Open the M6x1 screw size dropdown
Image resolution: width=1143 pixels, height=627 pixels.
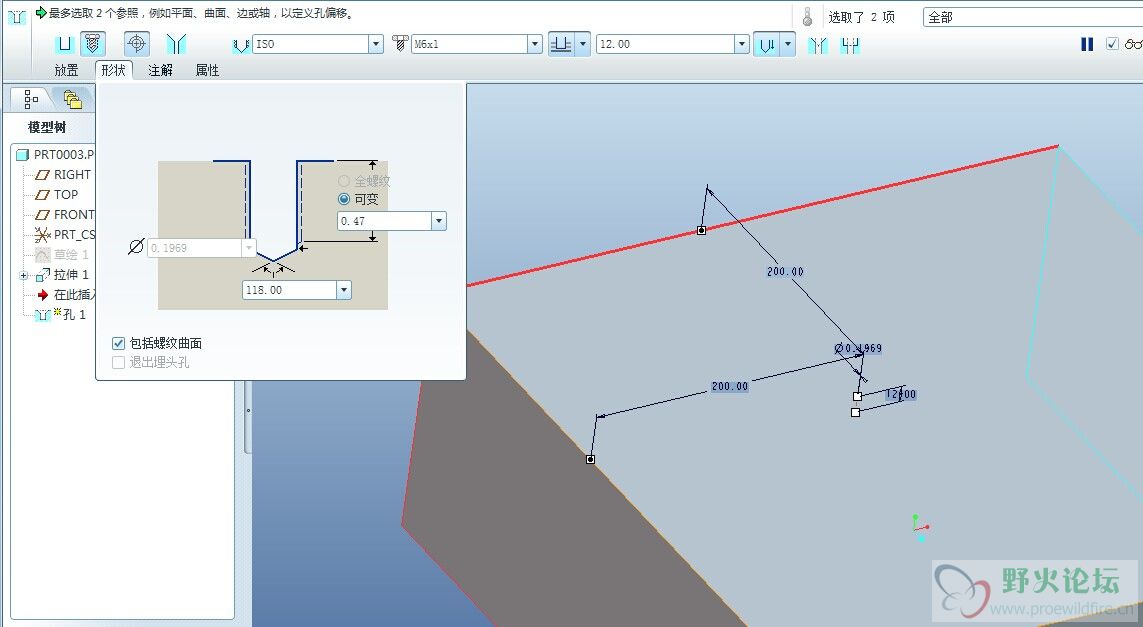tap(534, 44)
